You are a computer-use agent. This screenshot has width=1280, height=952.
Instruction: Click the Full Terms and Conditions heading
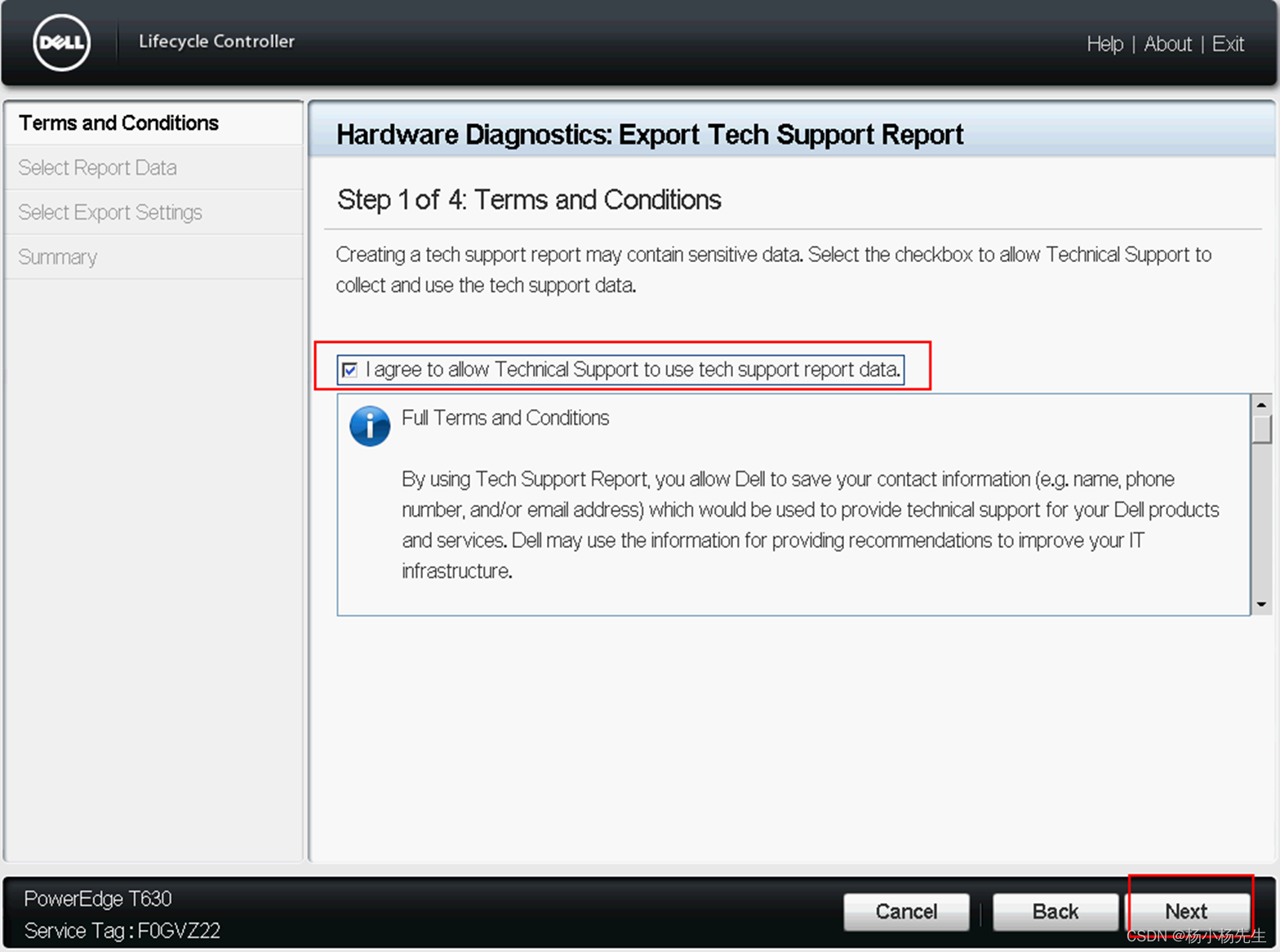505,418
